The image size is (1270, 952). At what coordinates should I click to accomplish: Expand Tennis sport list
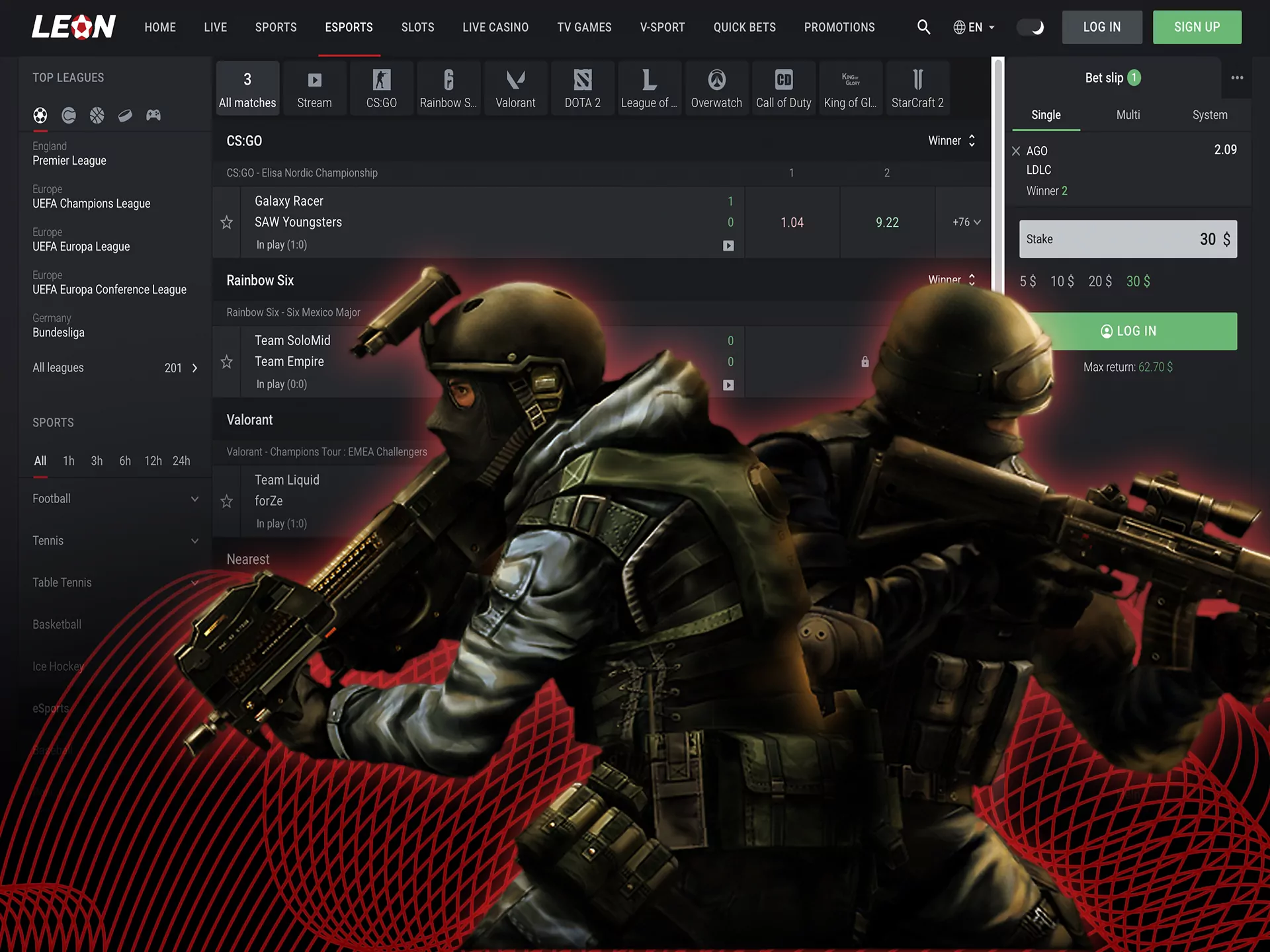pos(116,541)
